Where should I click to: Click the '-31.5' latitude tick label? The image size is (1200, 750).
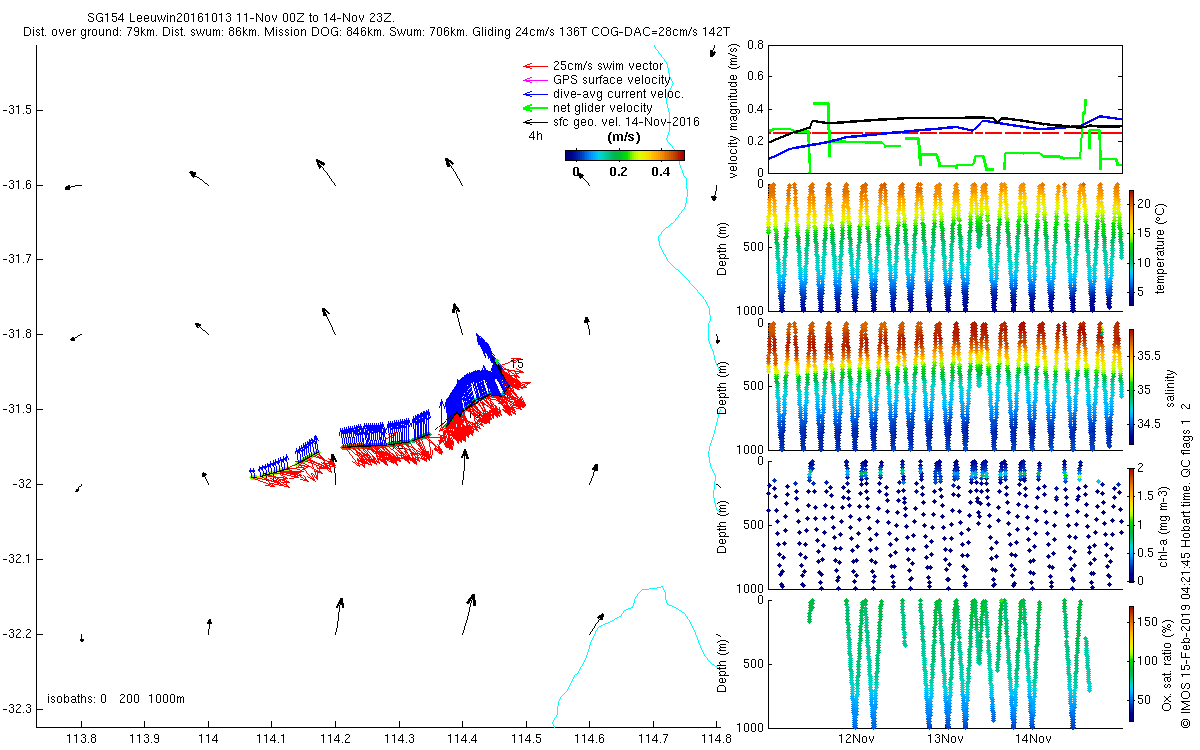[17, 110]
